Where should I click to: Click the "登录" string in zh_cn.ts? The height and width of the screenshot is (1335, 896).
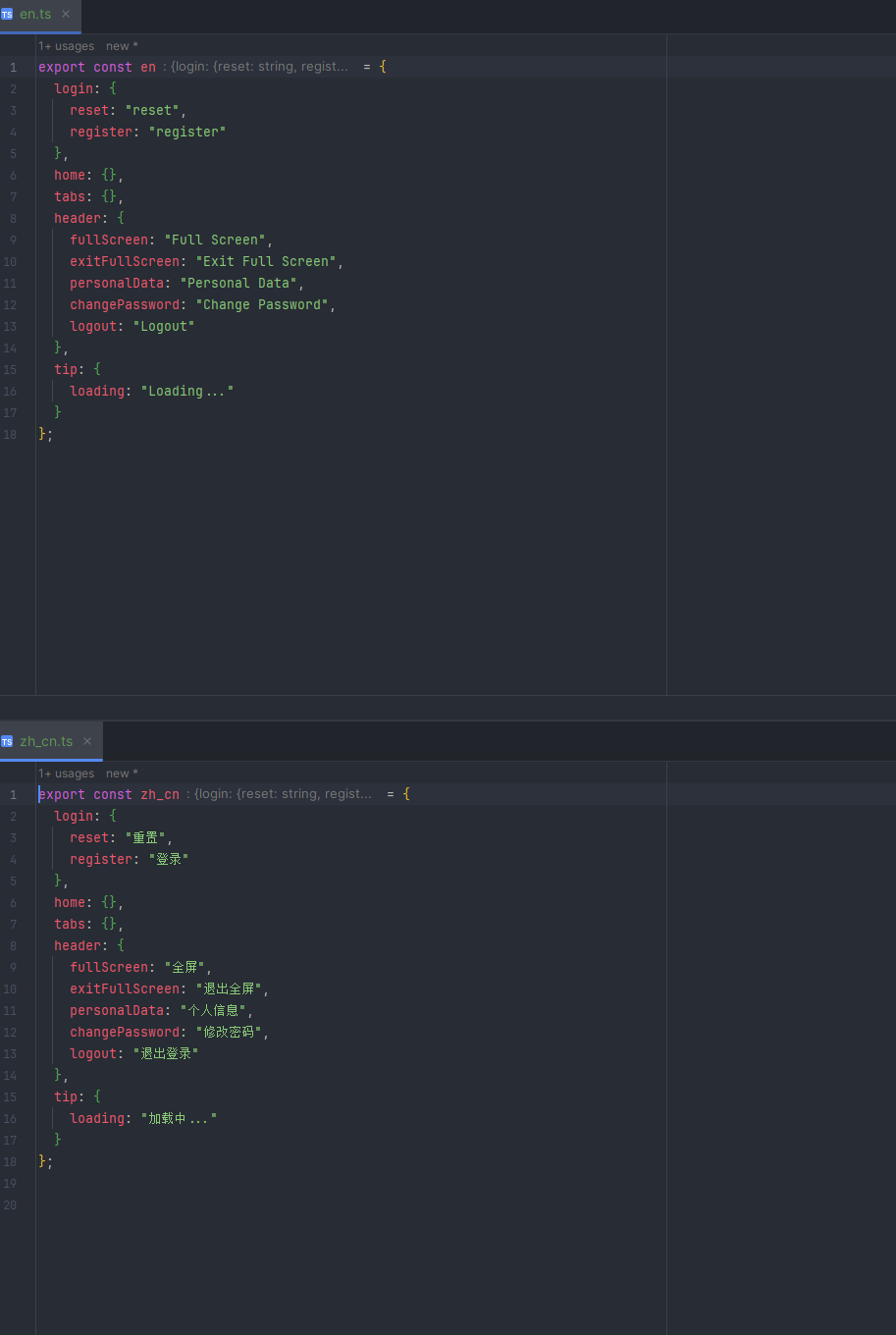tap(169, 859)
